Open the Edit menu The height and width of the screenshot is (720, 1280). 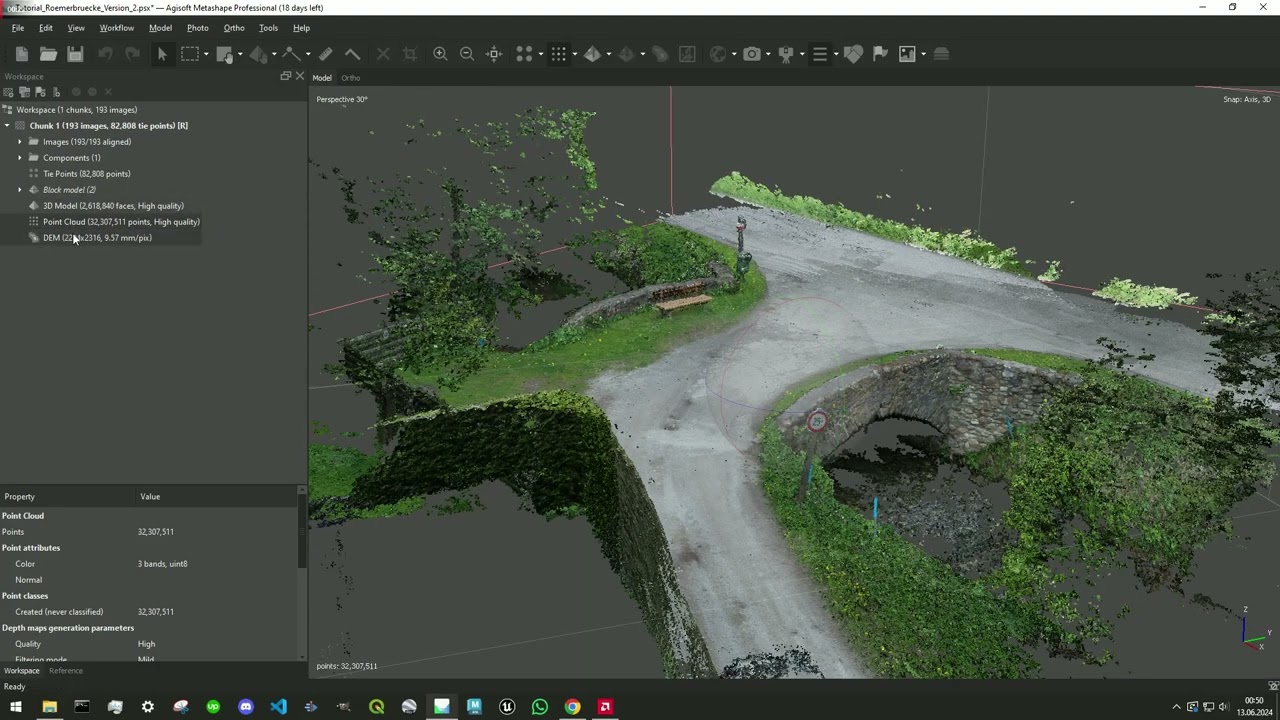(x=46, y=28)
